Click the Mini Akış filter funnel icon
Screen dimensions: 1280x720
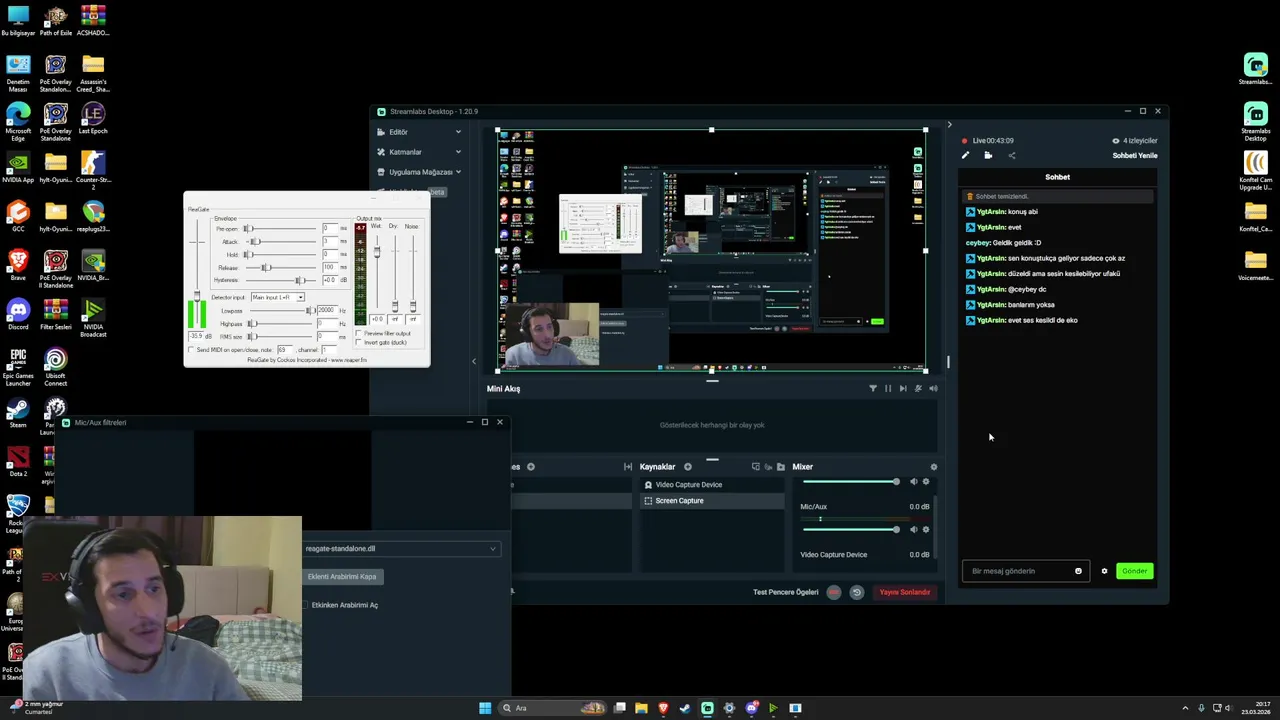coord(872,388)
